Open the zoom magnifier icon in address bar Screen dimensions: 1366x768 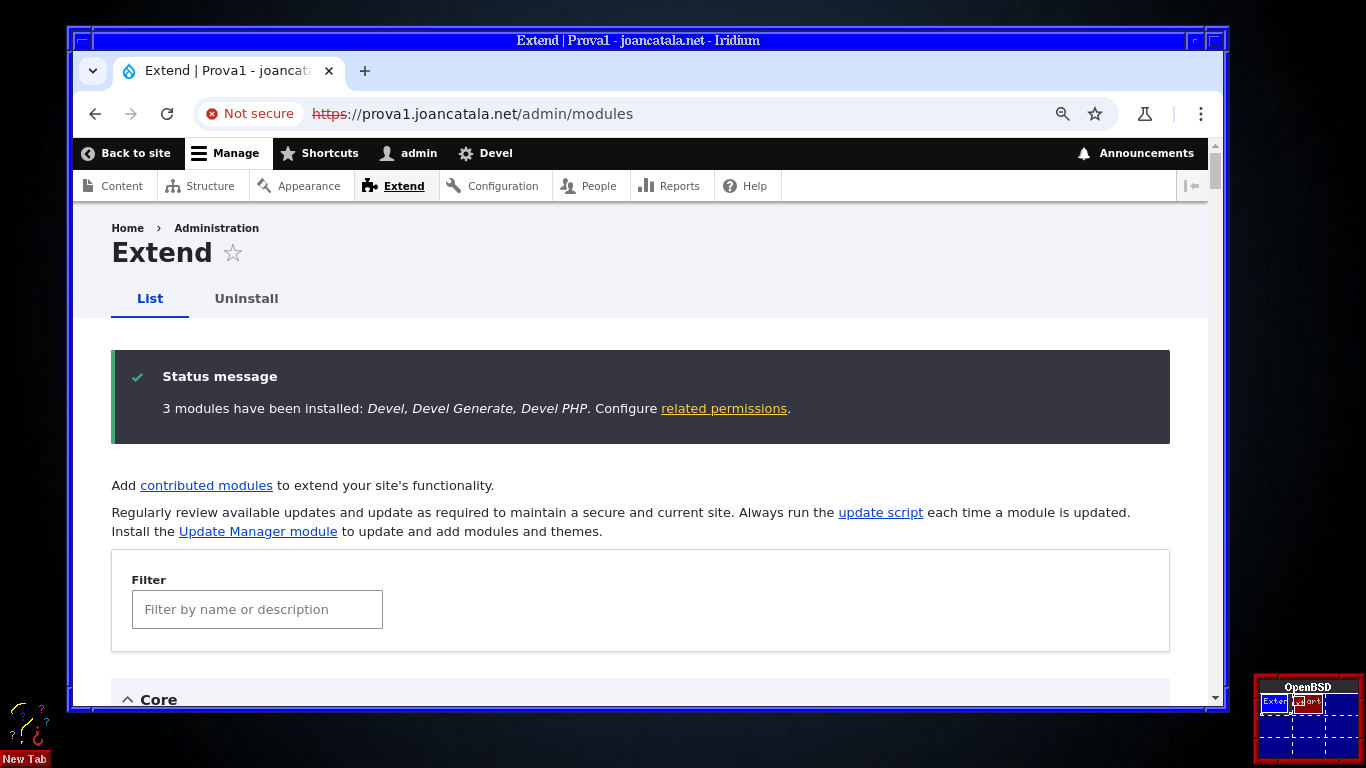(1063, 114)
